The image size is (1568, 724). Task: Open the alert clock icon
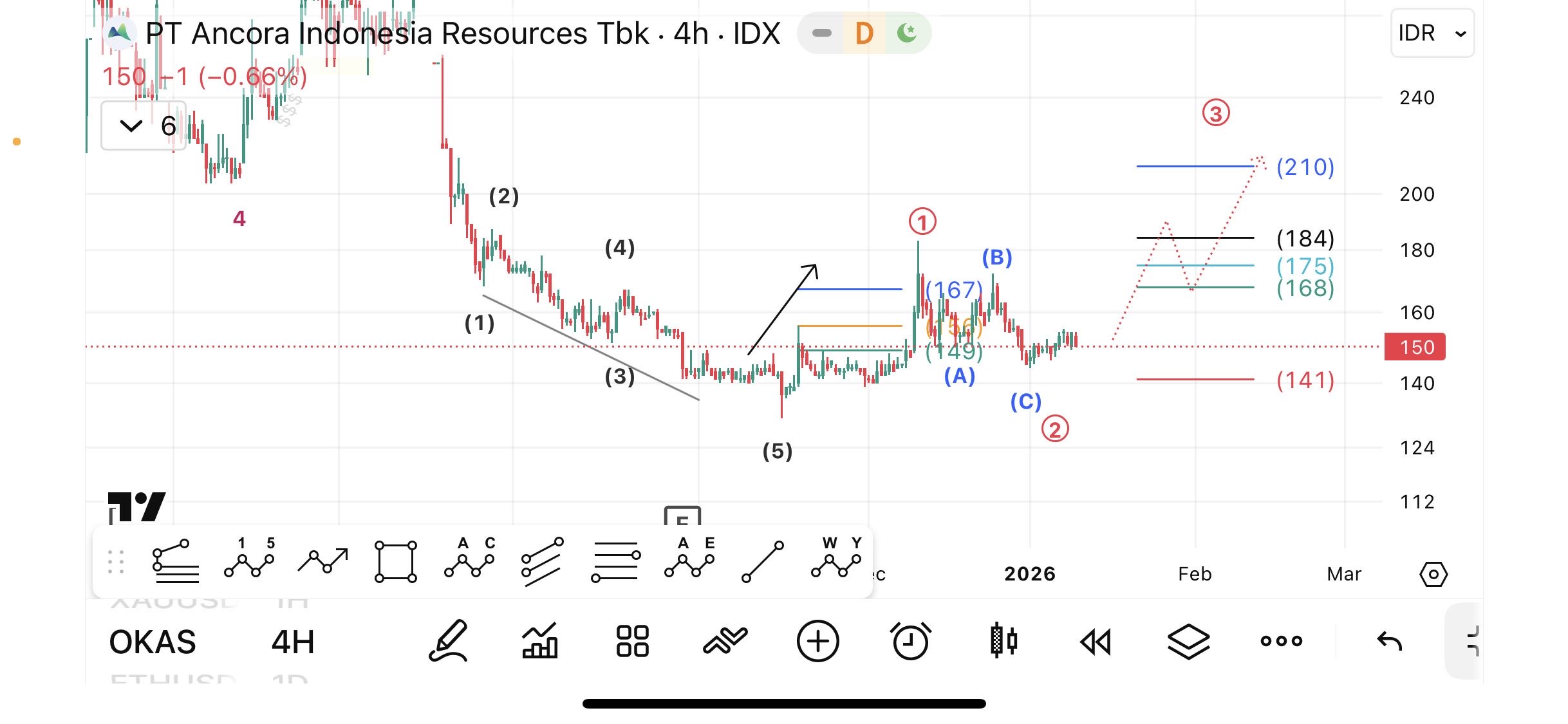coord(911,641)
